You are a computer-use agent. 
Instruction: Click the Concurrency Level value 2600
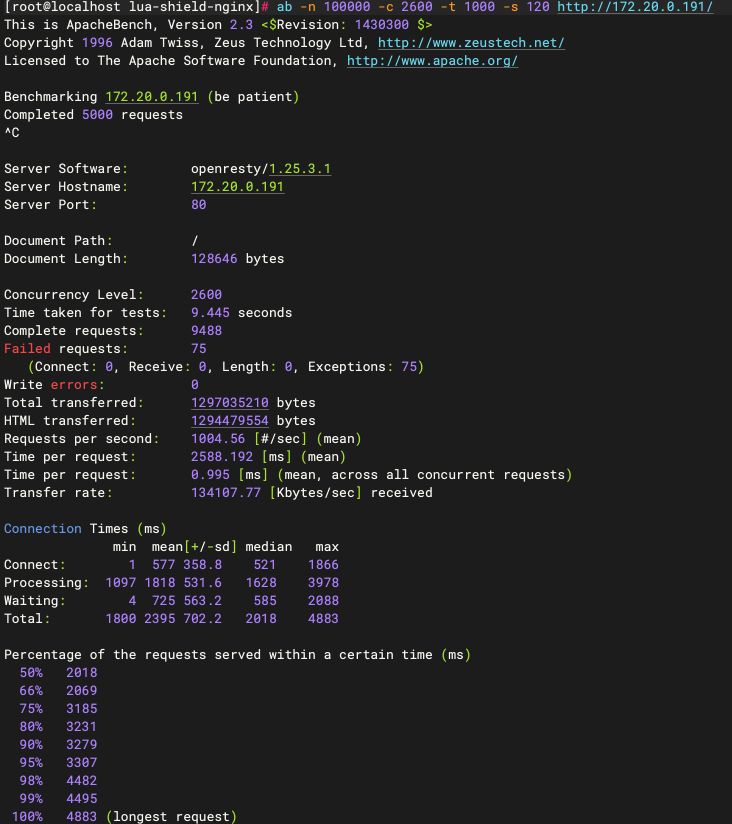pyautogui.click(x=206, y=295)
